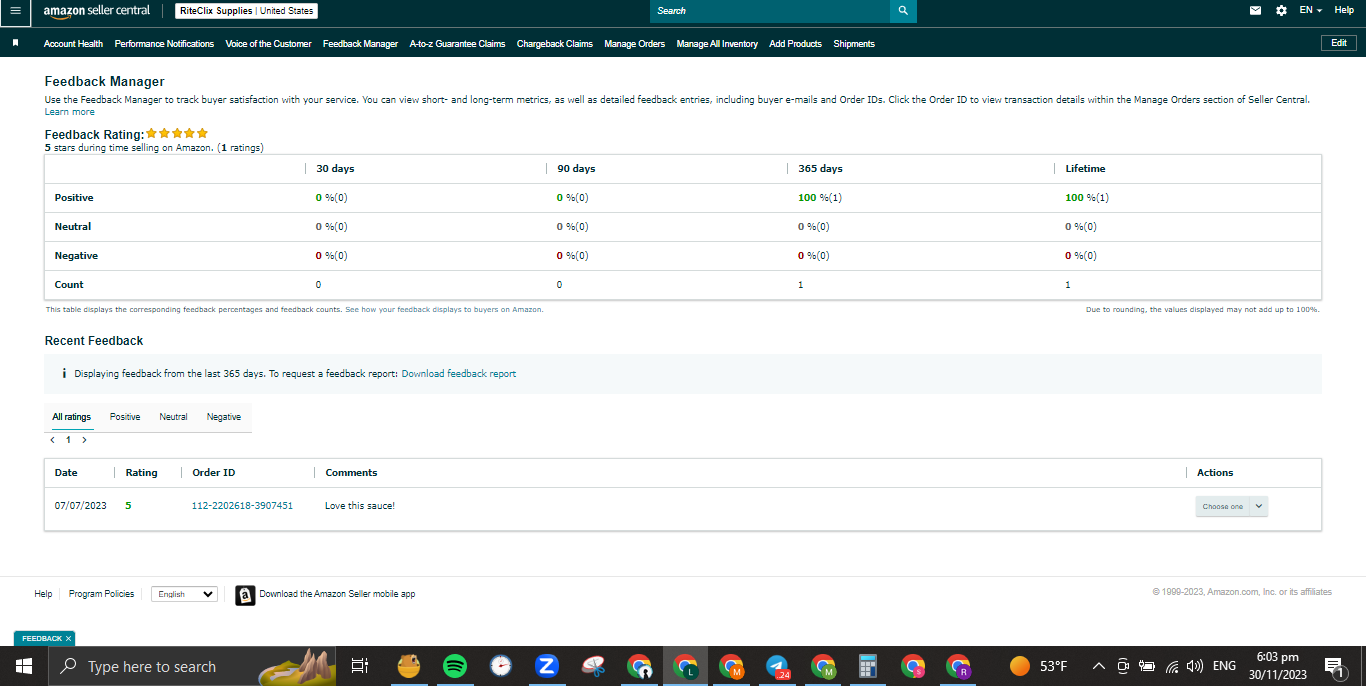Select the Negative ratings tab
The image size is (1366, 686).
[x=224, y=417]
